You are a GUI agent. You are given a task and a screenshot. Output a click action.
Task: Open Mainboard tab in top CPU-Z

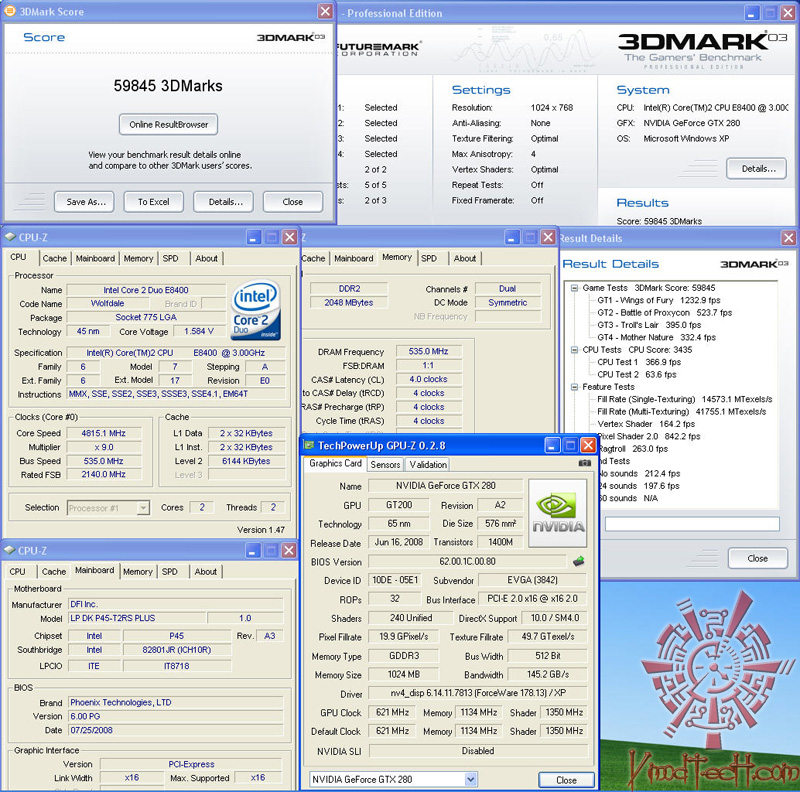(95, 259)
